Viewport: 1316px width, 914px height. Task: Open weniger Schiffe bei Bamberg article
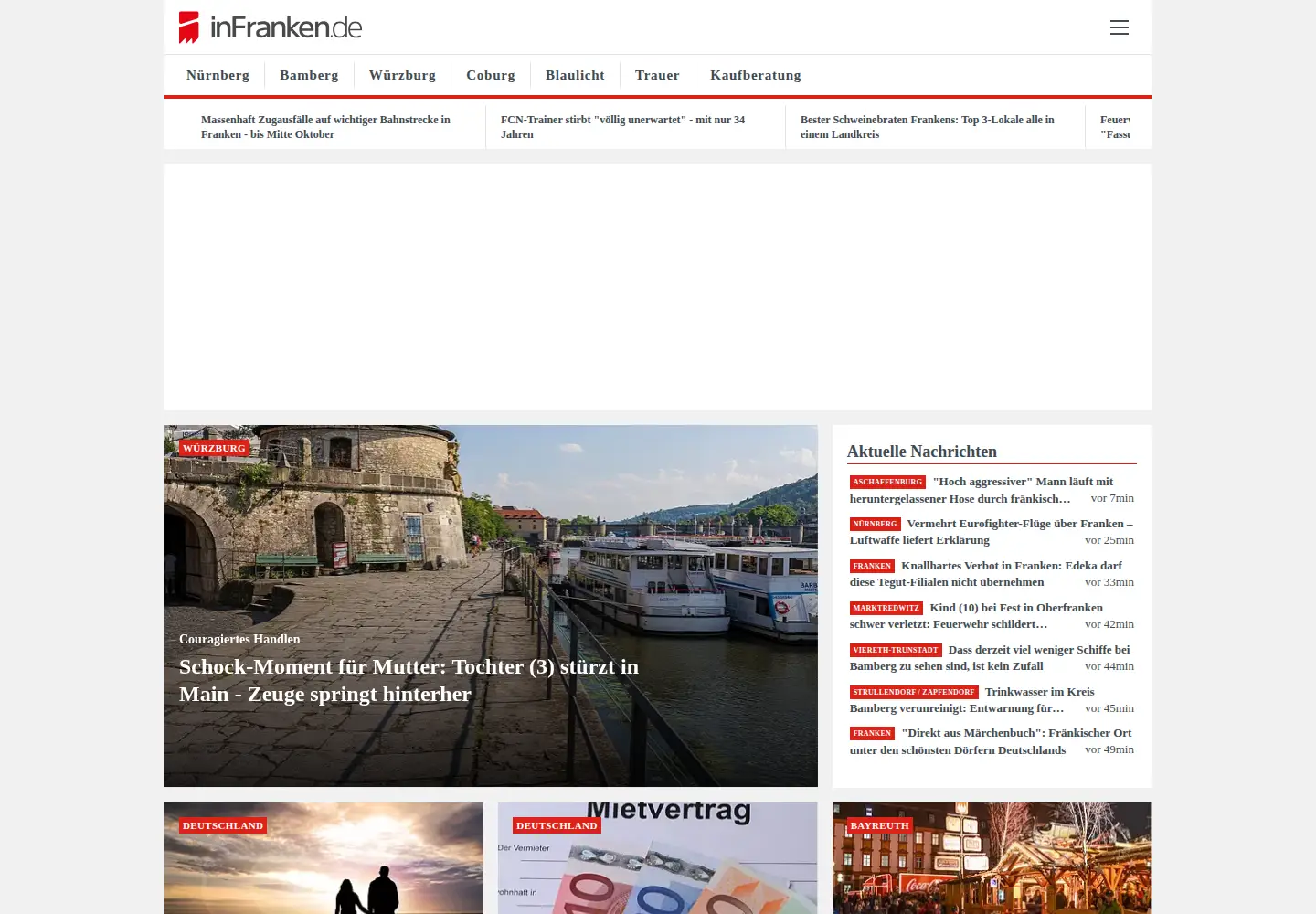pos(992,658)
